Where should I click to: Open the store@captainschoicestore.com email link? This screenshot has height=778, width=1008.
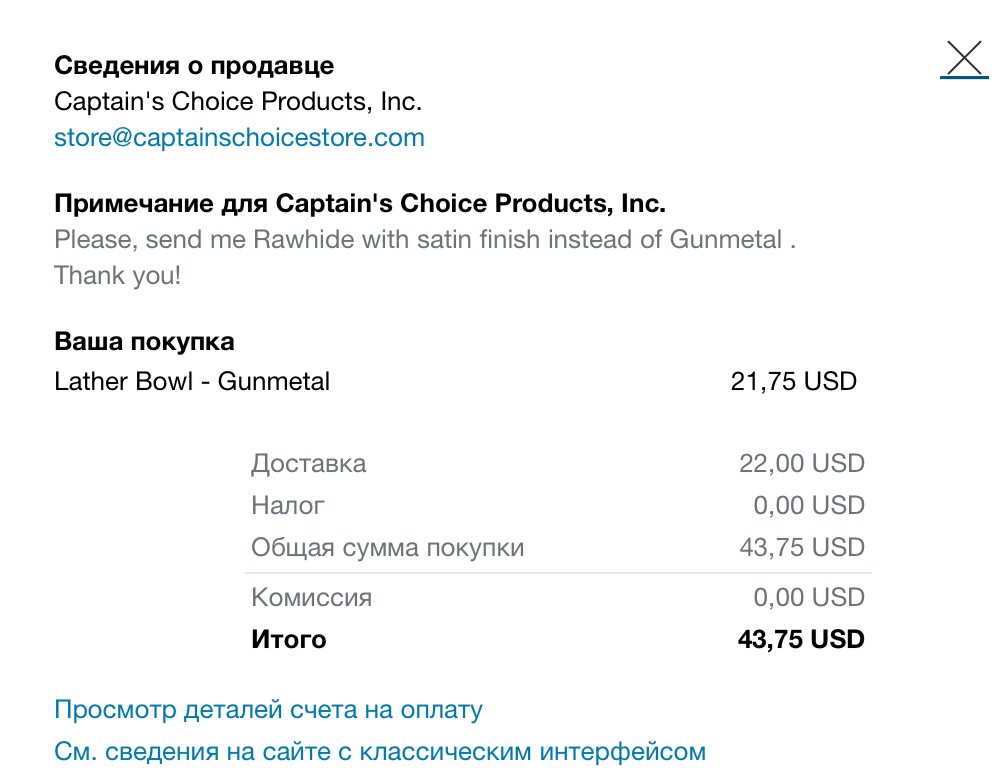239,138
